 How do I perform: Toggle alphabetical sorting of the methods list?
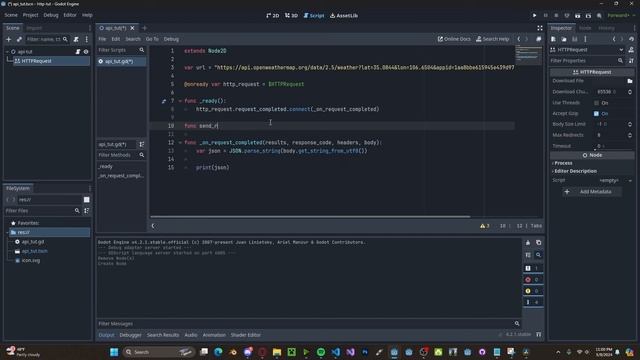click(x=142, y=144)
